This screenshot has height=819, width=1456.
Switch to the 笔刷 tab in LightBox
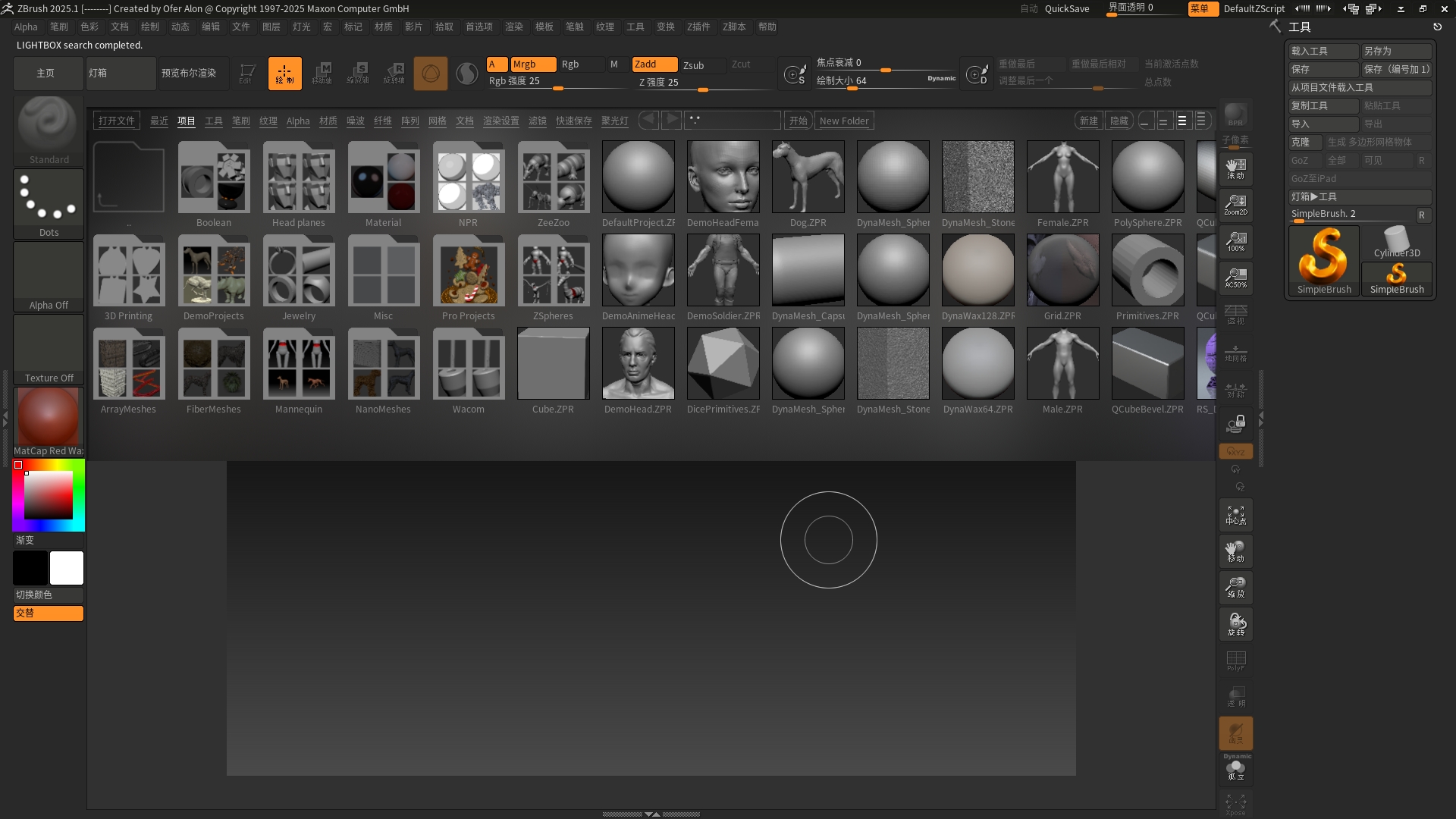pos(241,120)
